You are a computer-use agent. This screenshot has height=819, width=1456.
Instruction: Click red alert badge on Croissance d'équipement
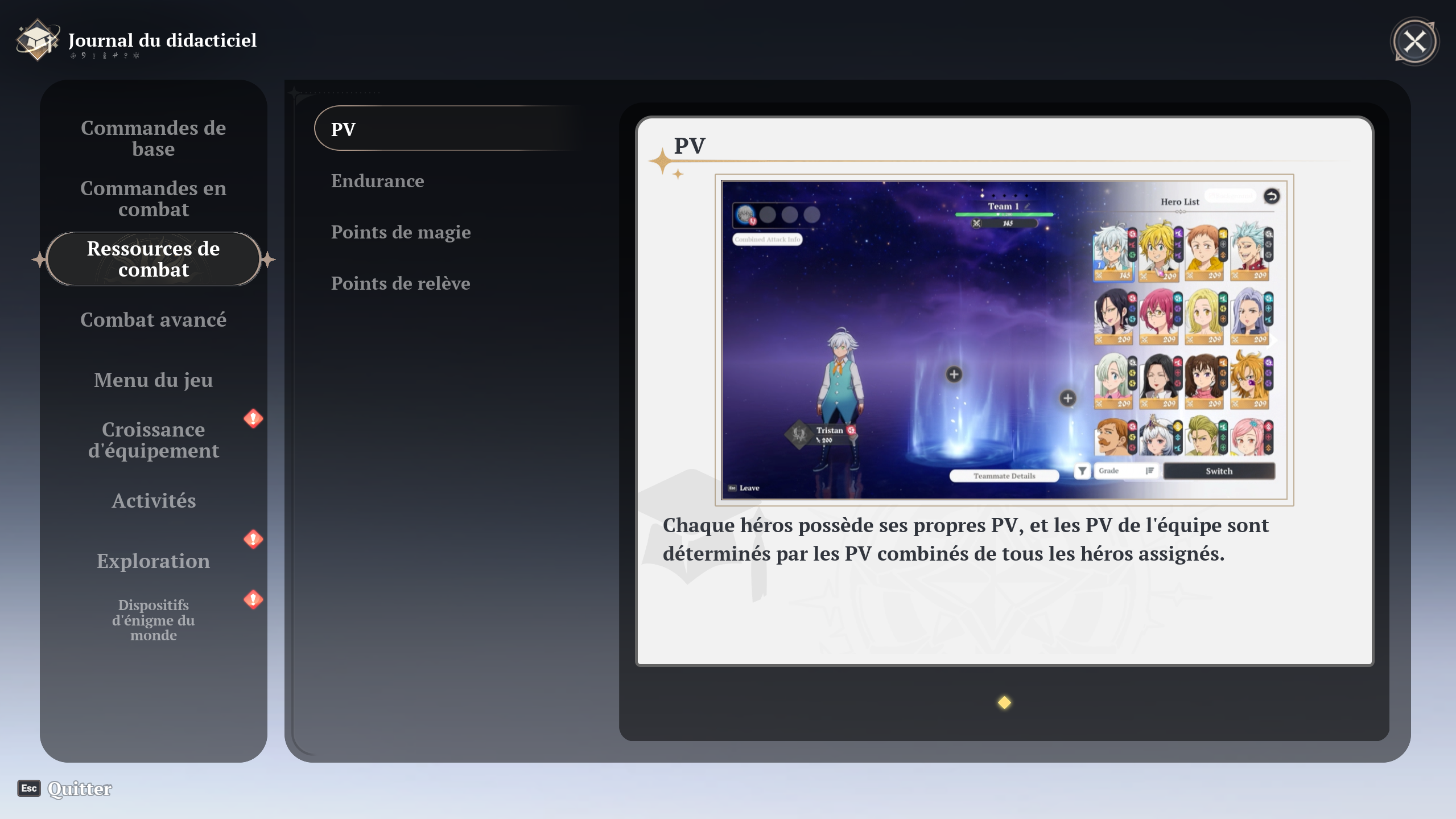253,418
